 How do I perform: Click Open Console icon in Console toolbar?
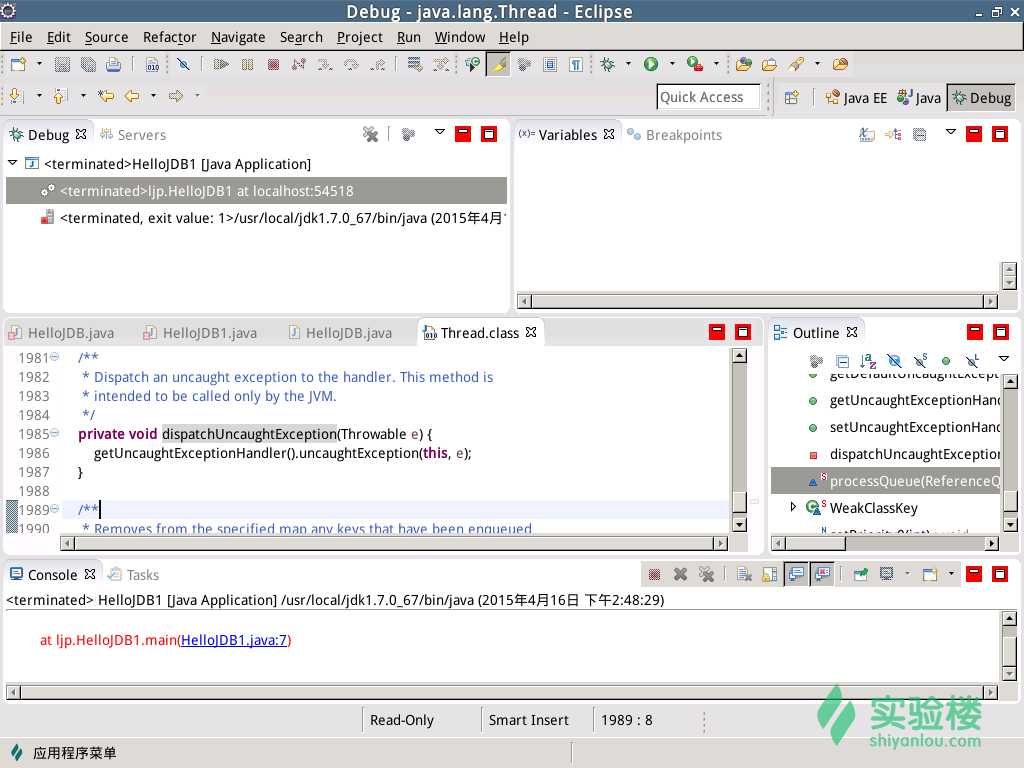929,575
